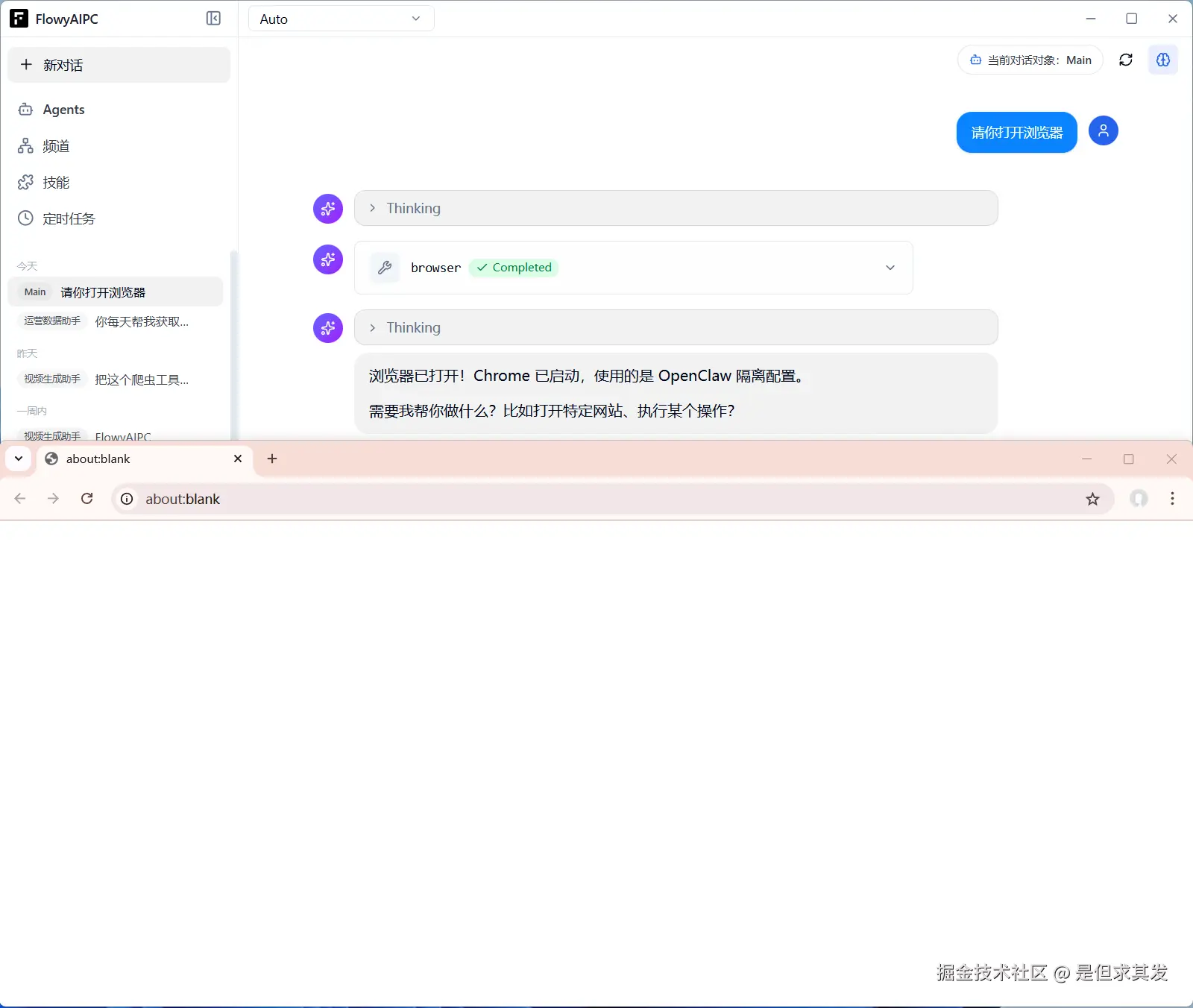Reload the Chrome page
The width and height of the screenshot is (1193, 1008).
click(87, 499)
